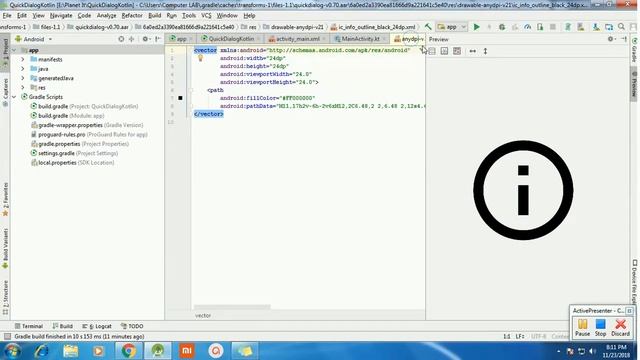Open build.gradle (Module: app)
This screenshot has width=640, height=360.
(67, 116)
